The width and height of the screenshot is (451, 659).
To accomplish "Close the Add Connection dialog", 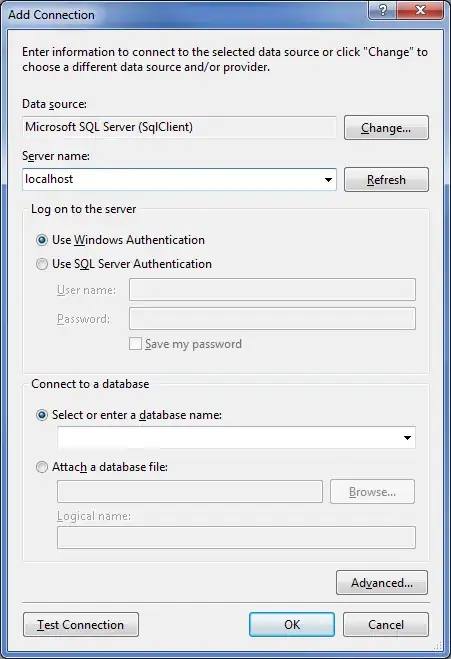I will tap(420, 10).
